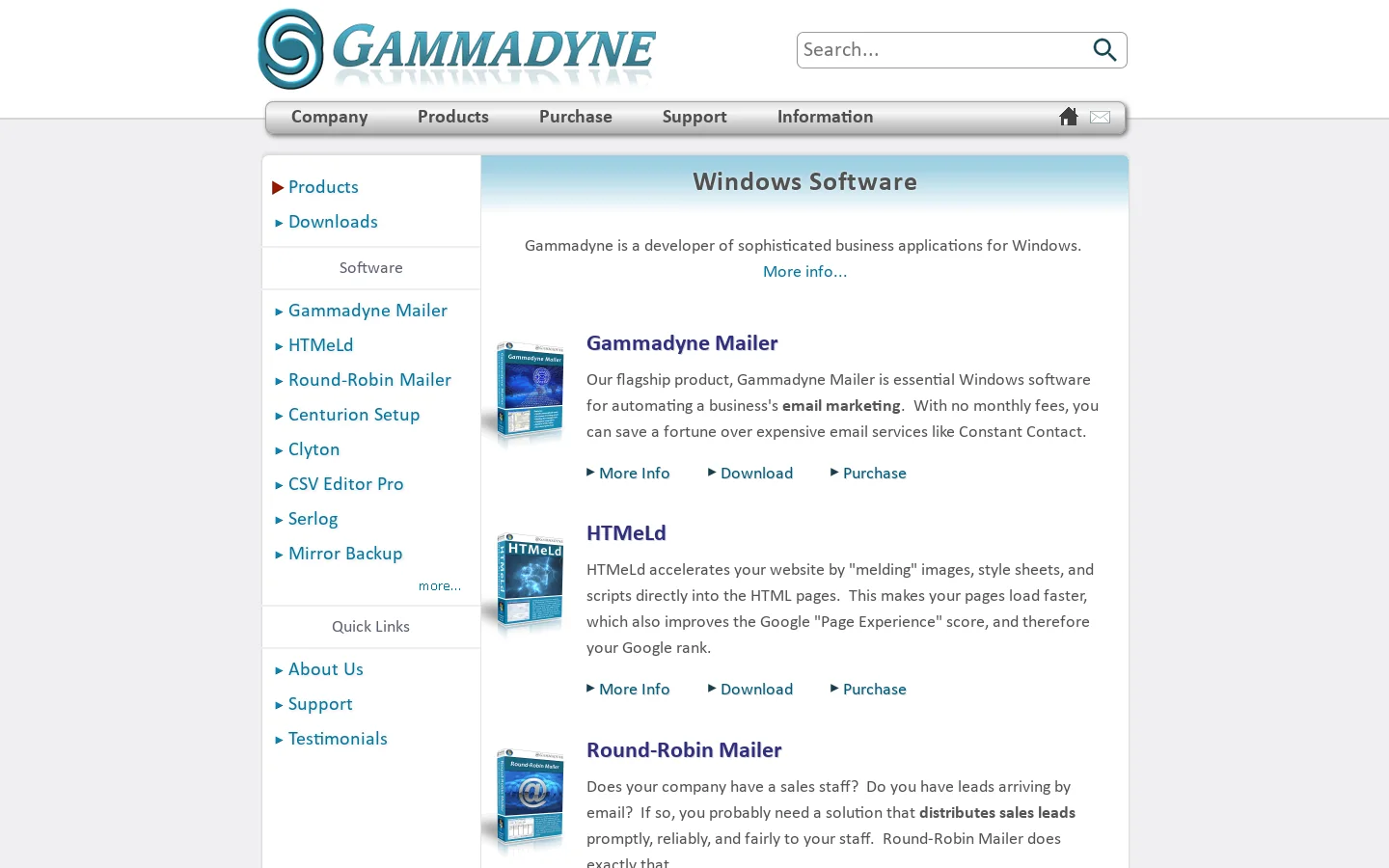
Task: Open contact via envelope icon
Action: (x=1100, y=118)
